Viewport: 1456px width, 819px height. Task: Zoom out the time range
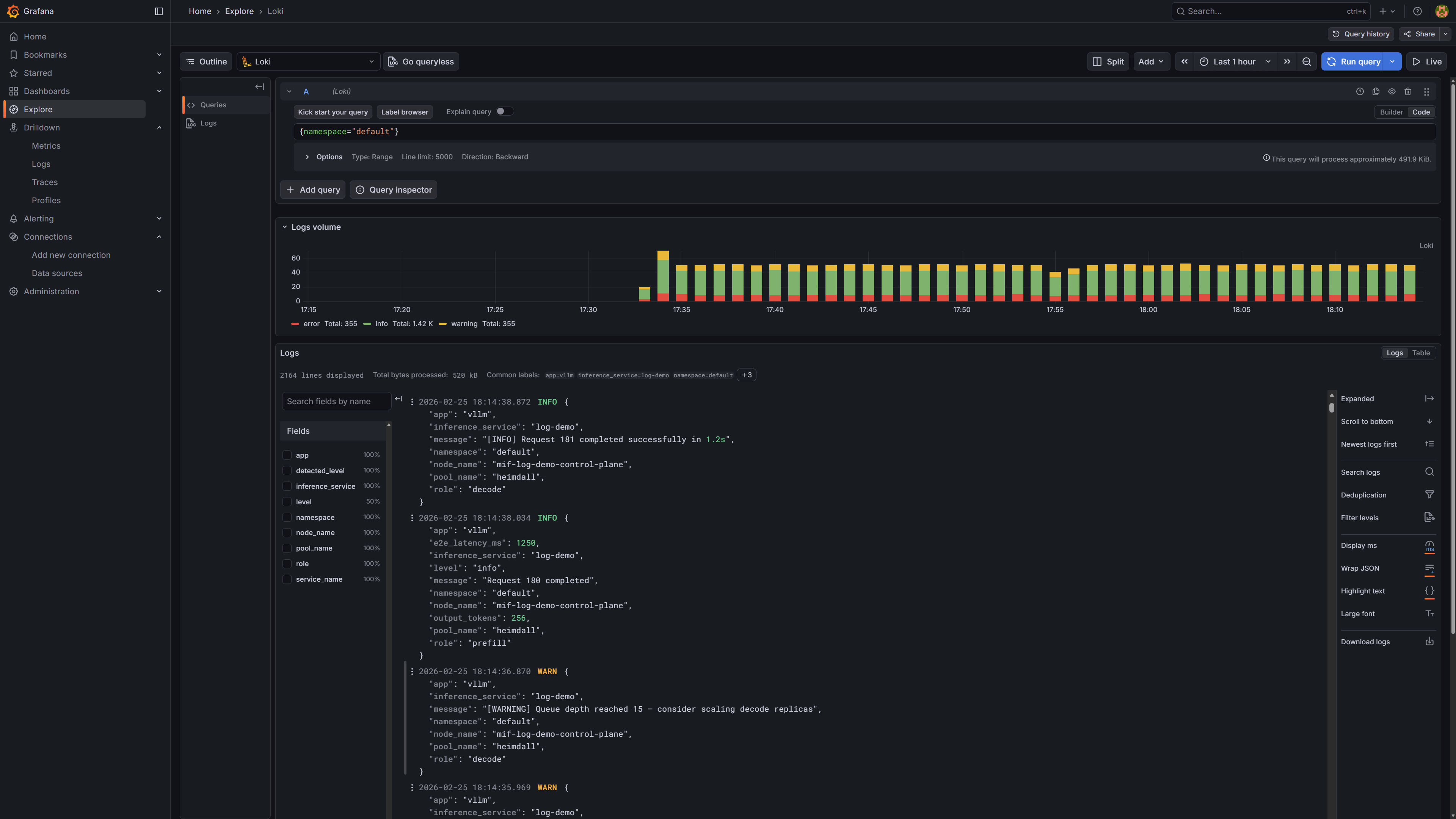tap(1306, 61)
